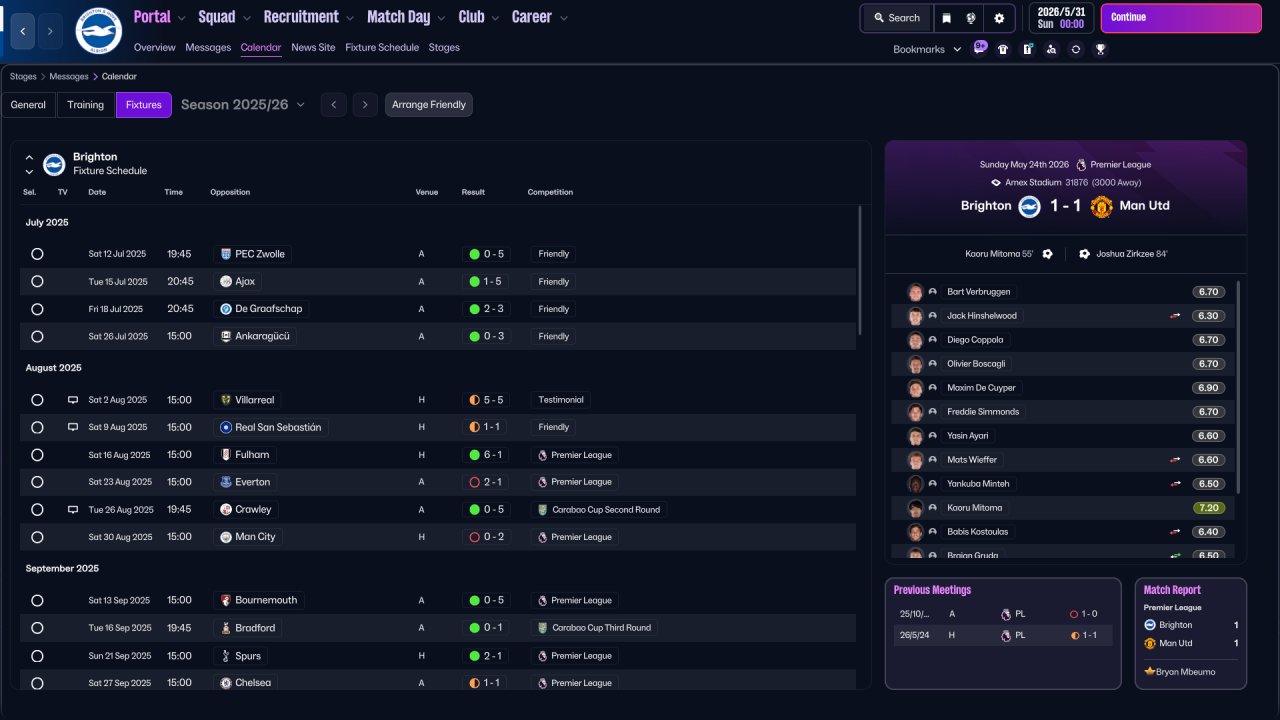
Task: Click the fixture list vertical scrollbar
Action: coord(860,270)
